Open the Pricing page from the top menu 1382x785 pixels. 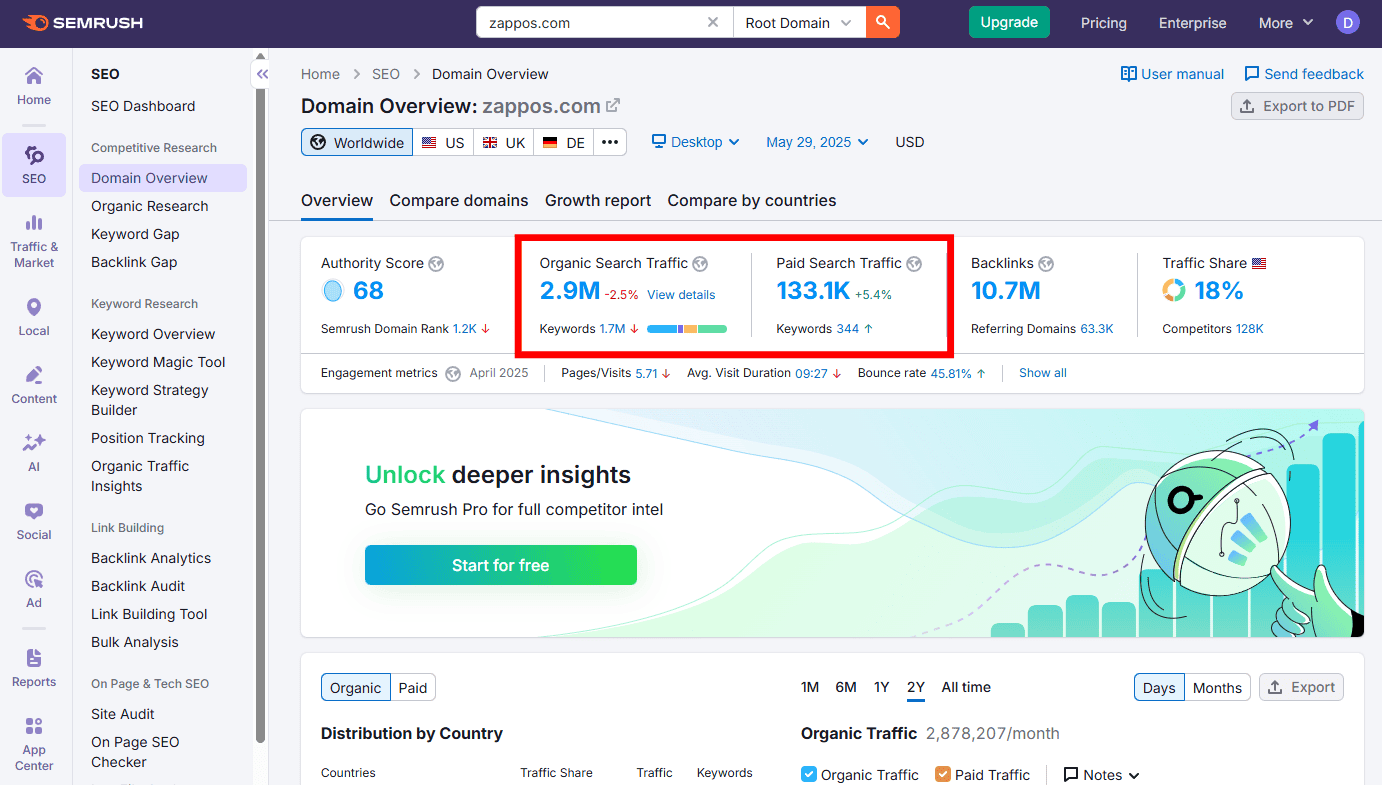[1103, 23]
